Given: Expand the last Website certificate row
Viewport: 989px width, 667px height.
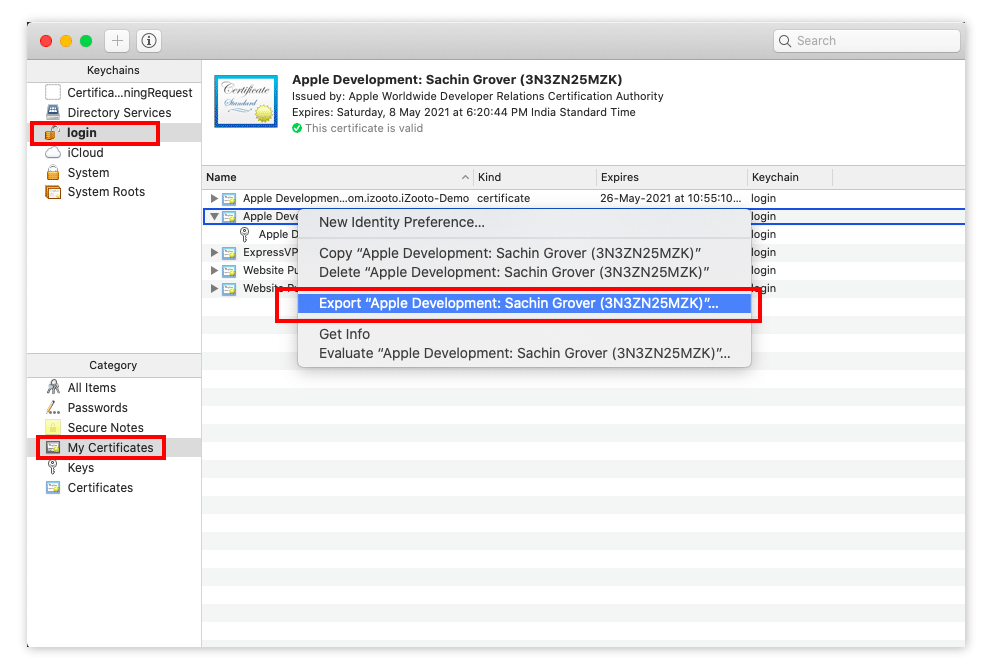Looking at the screenshot, I should [214, 288].
